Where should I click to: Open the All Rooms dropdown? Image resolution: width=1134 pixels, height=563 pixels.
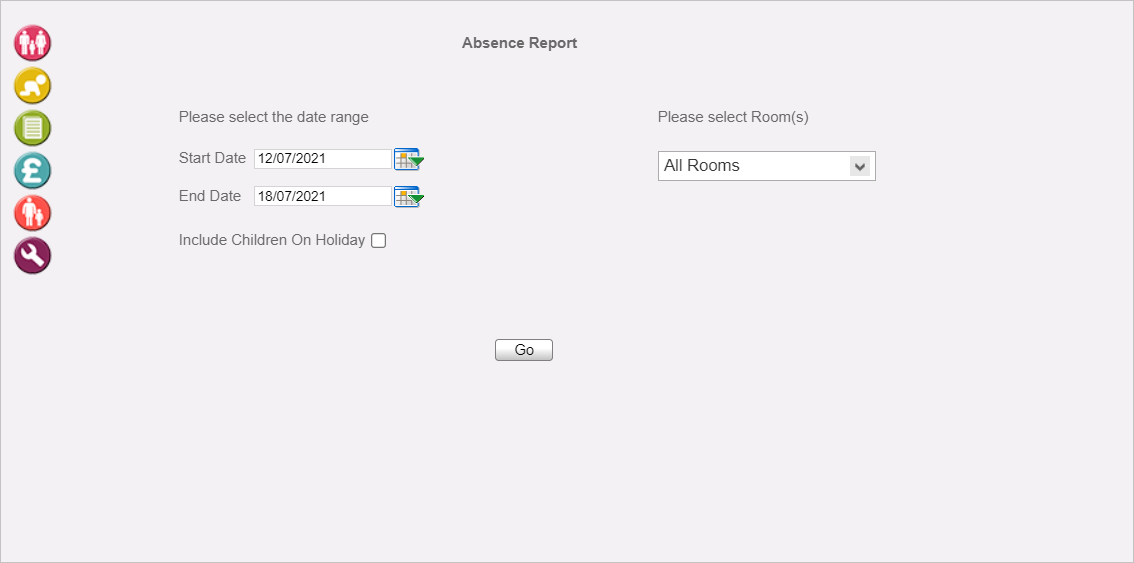767,166
